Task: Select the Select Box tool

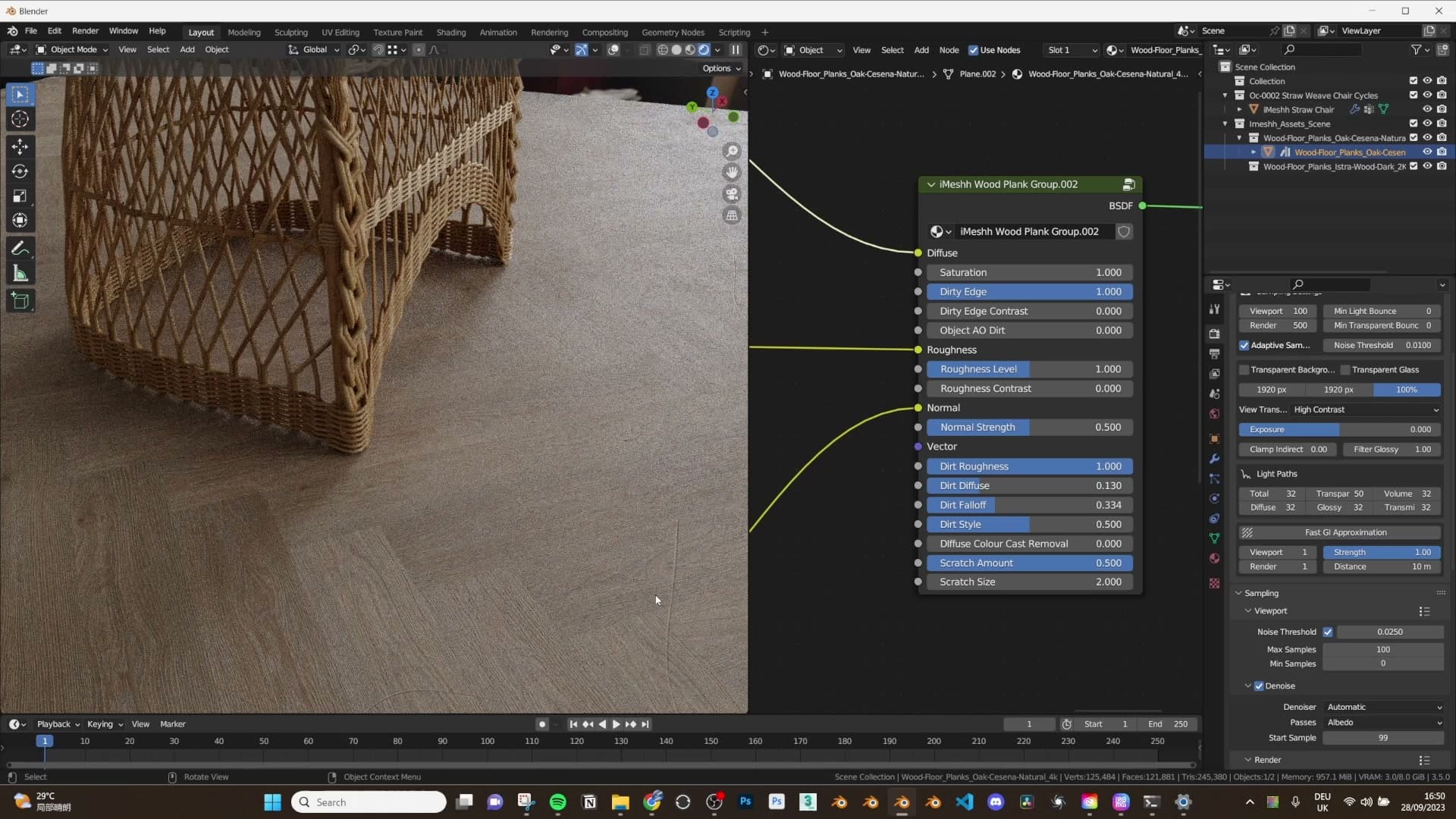Action: pos(20,95)
